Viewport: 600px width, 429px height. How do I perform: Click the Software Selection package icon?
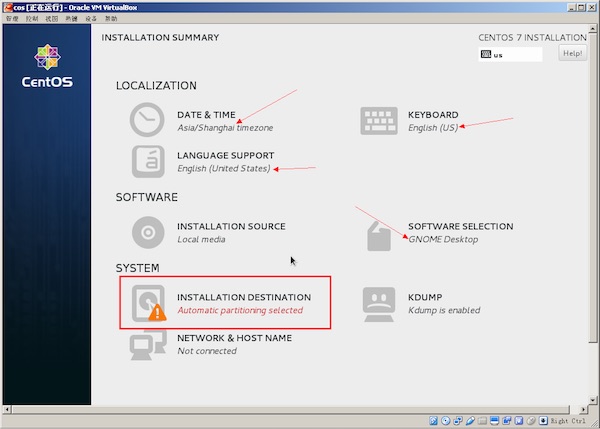point(378,236)
